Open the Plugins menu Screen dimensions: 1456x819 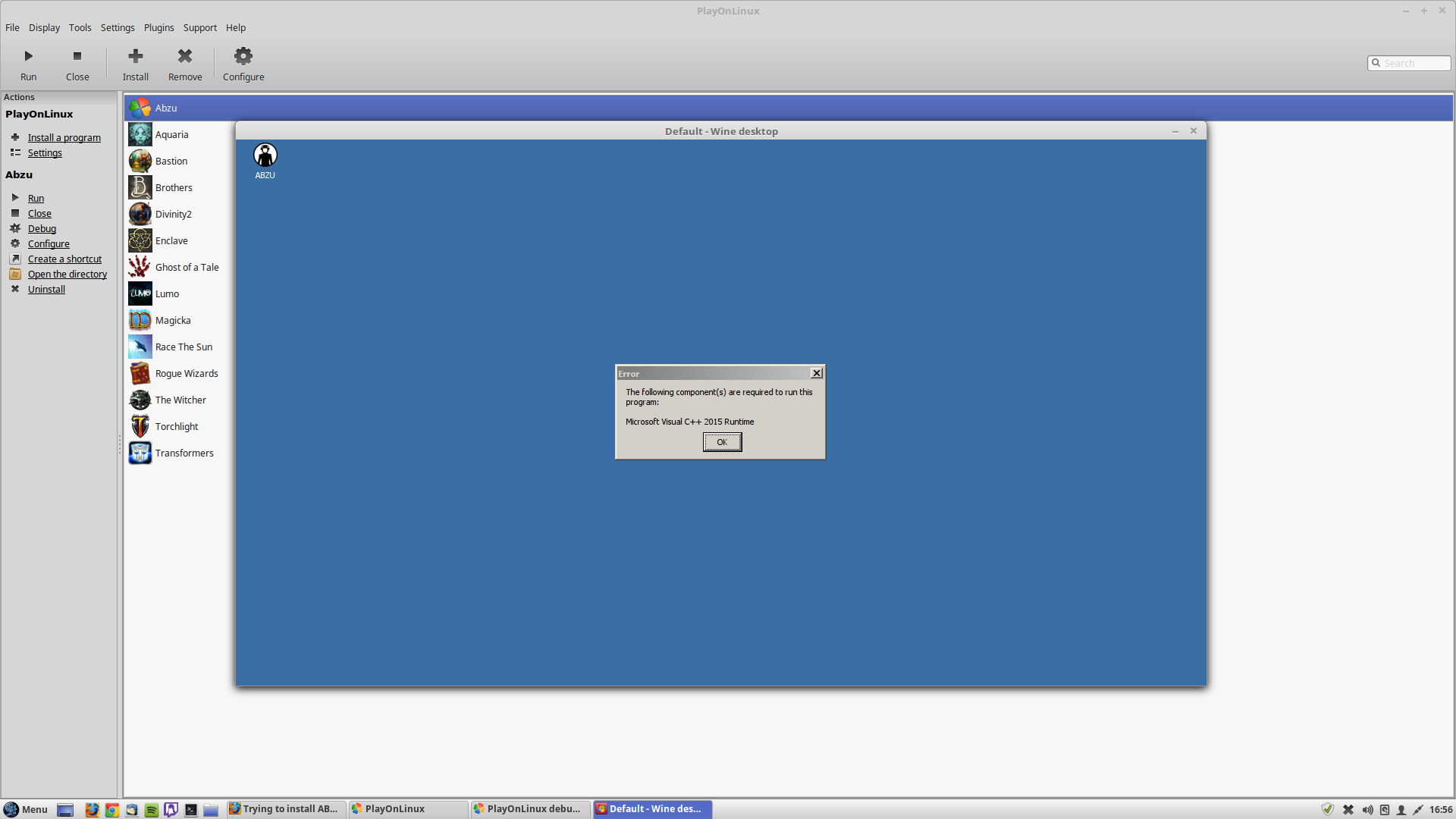pyautogui.click(x=158, y=27)
